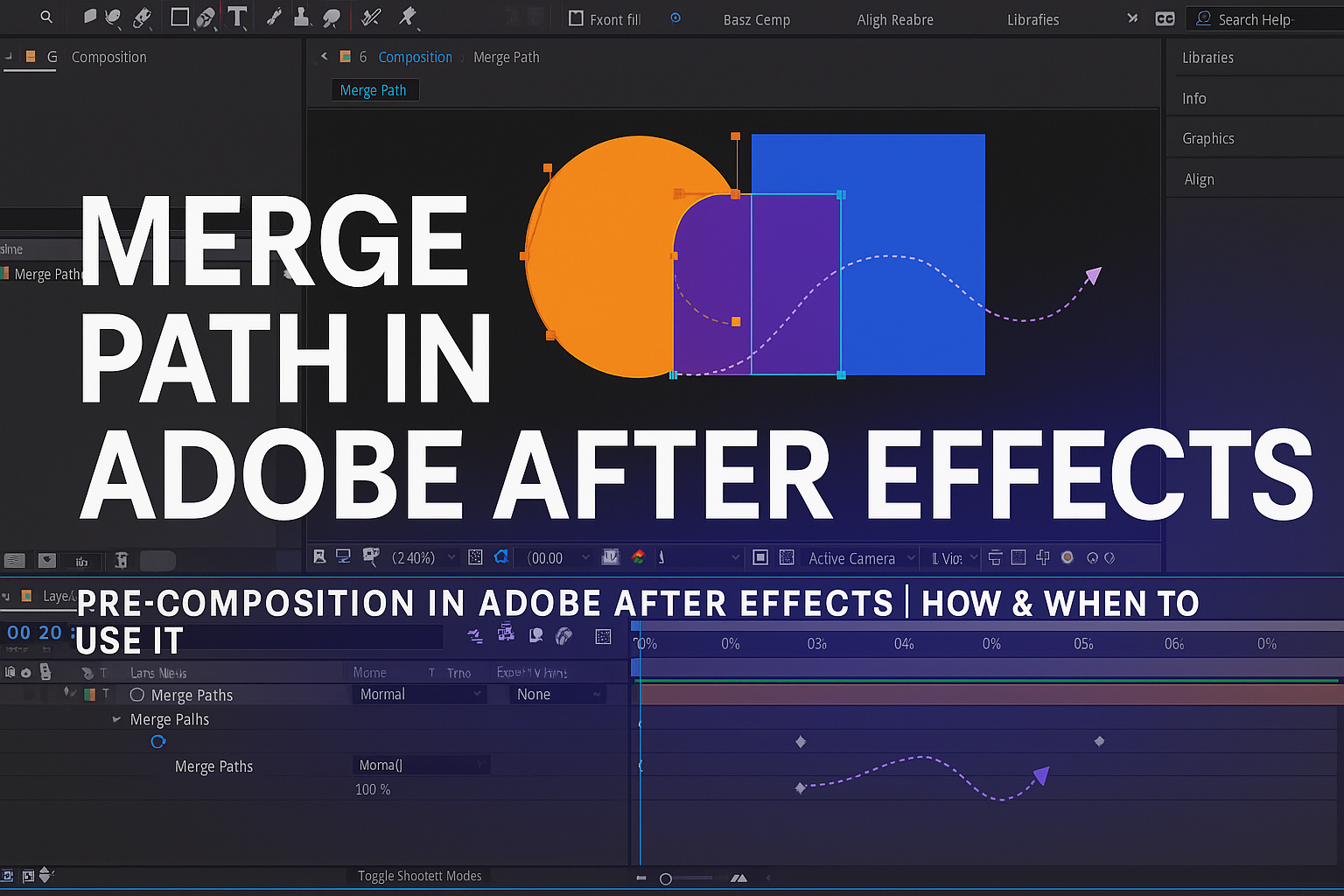Click the Merge Path breadcrumb text
Viewport: 1344px width, 896px height.
(x=507, y=57)
